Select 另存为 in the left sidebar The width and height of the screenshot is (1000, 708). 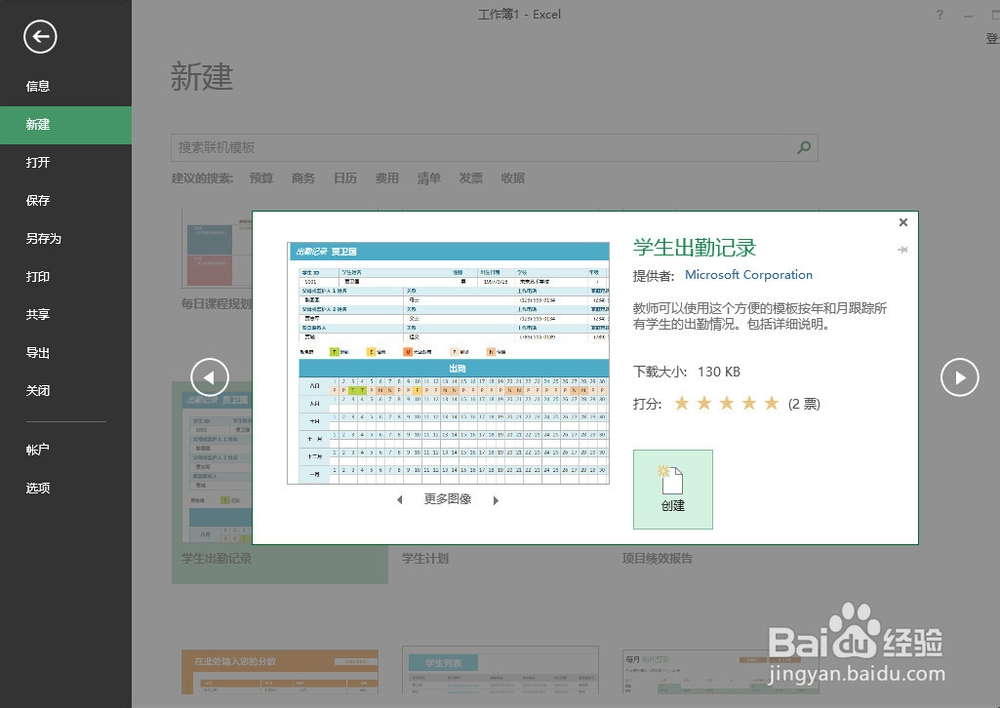pos(42,238)
